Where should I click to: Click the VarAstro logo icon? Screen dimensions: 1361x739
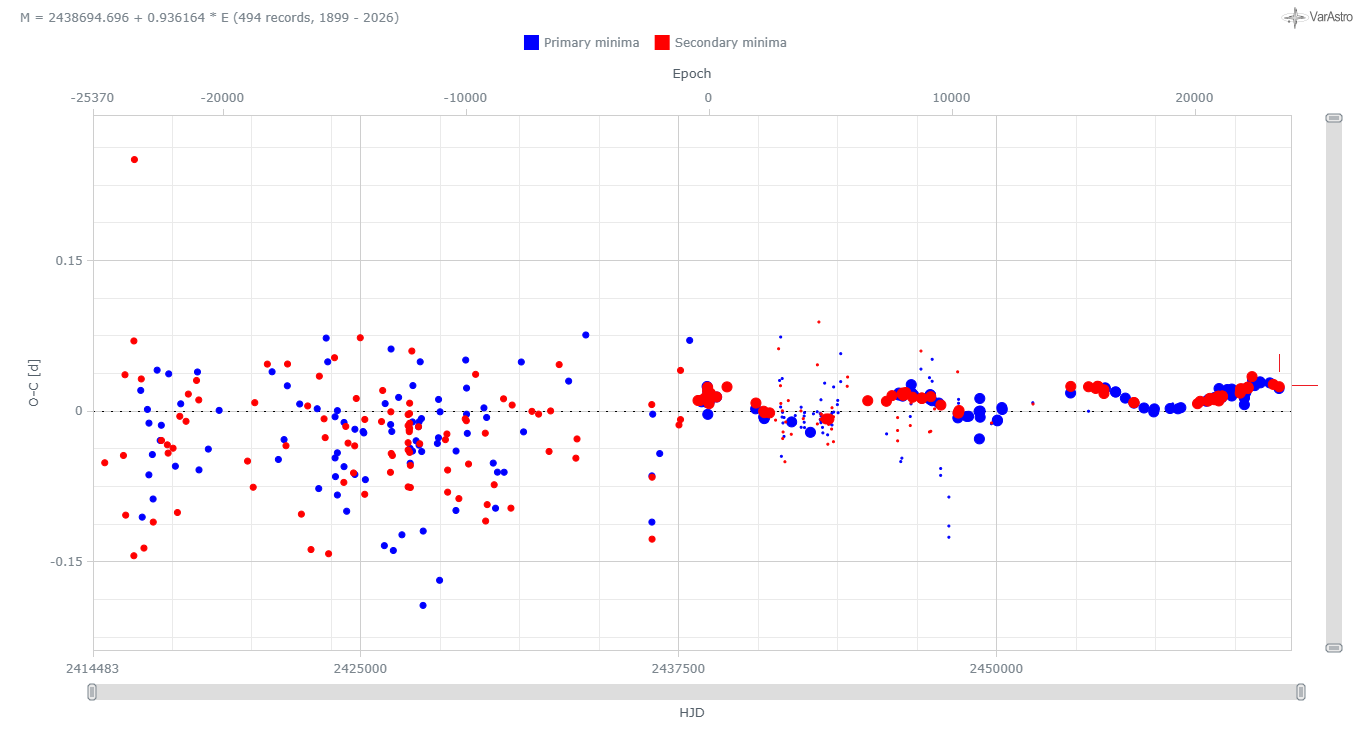1295,17
